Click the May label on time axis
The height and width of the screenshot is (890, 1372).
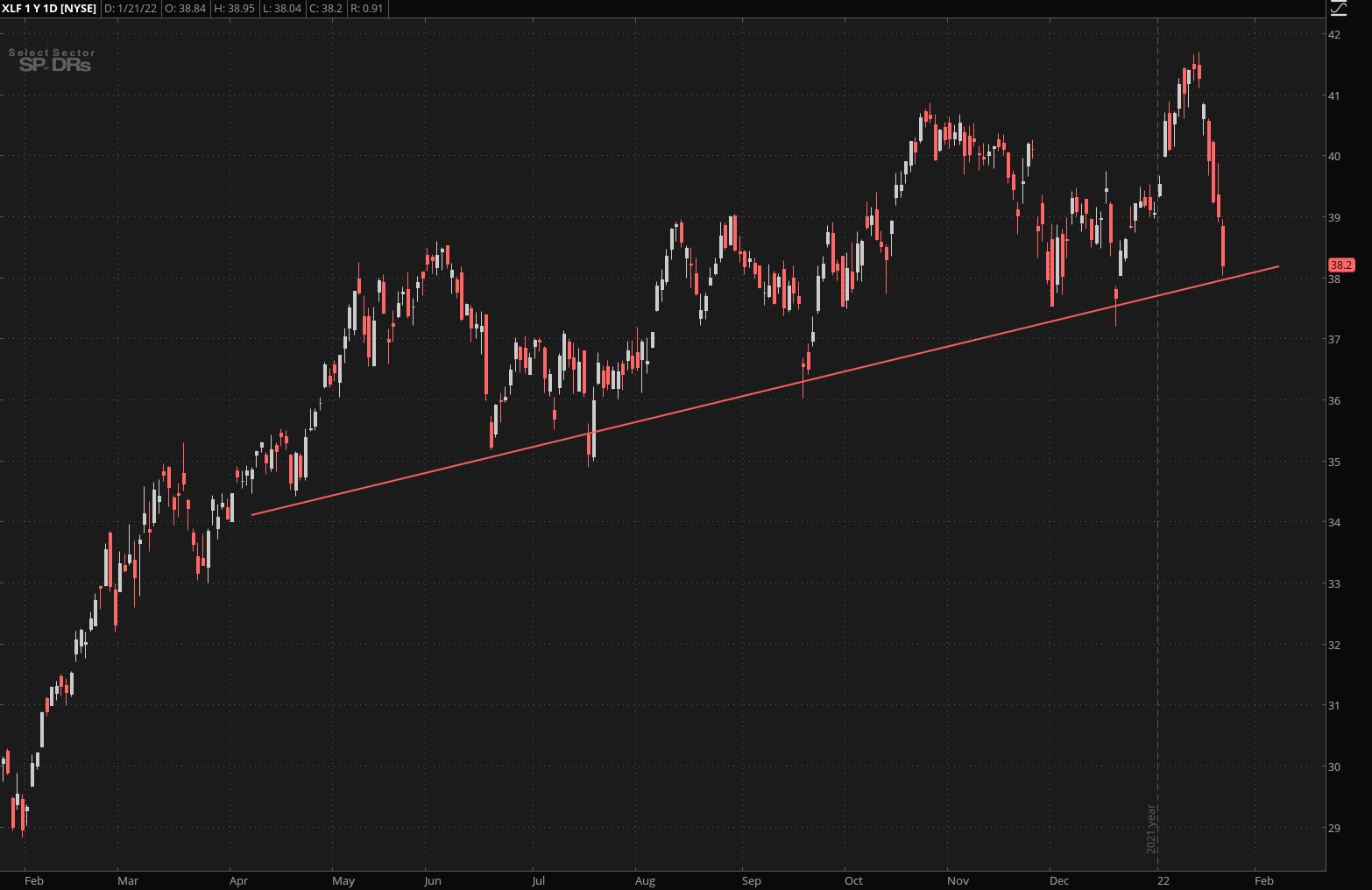343,880
